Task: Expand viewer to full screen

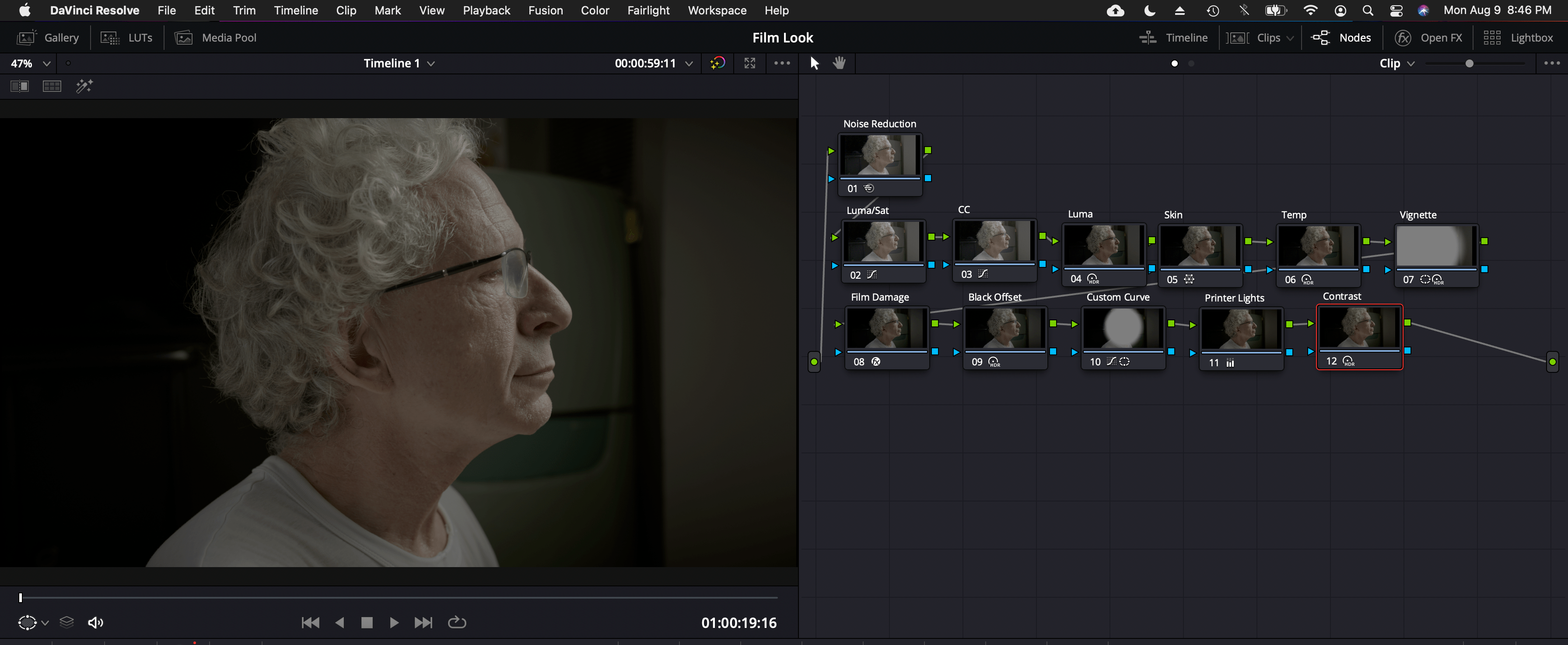Action: pyautogui.click(x=750, y=63)
